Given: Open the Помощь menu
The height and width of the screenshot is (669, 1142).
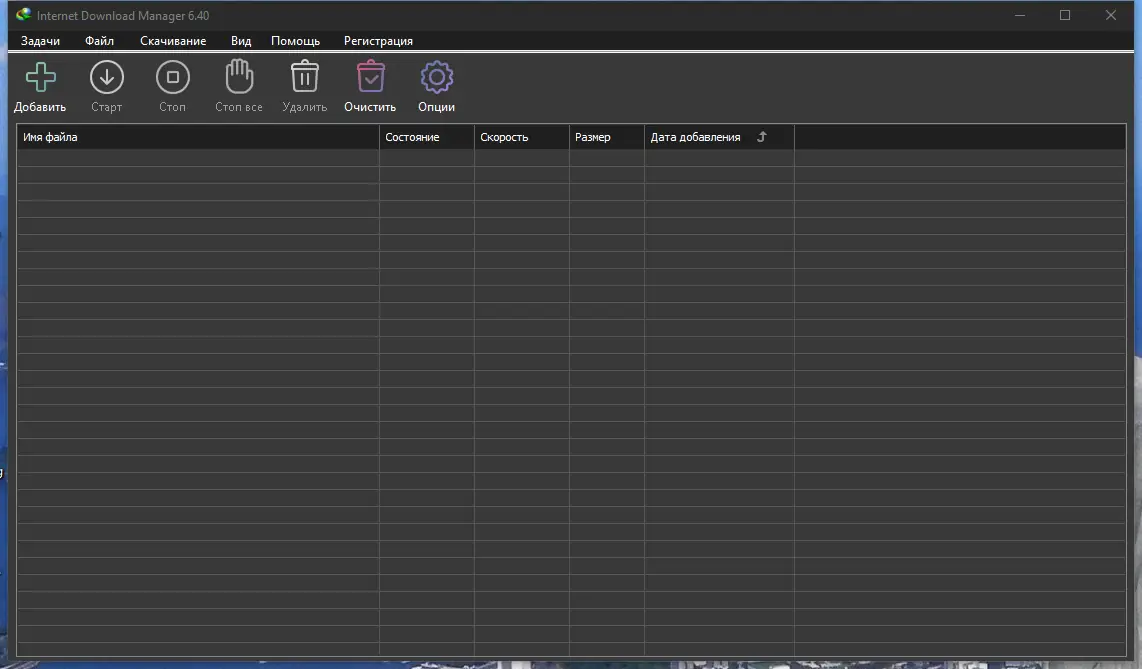Looking at the screenshot, I should click(x=295, y=41).
